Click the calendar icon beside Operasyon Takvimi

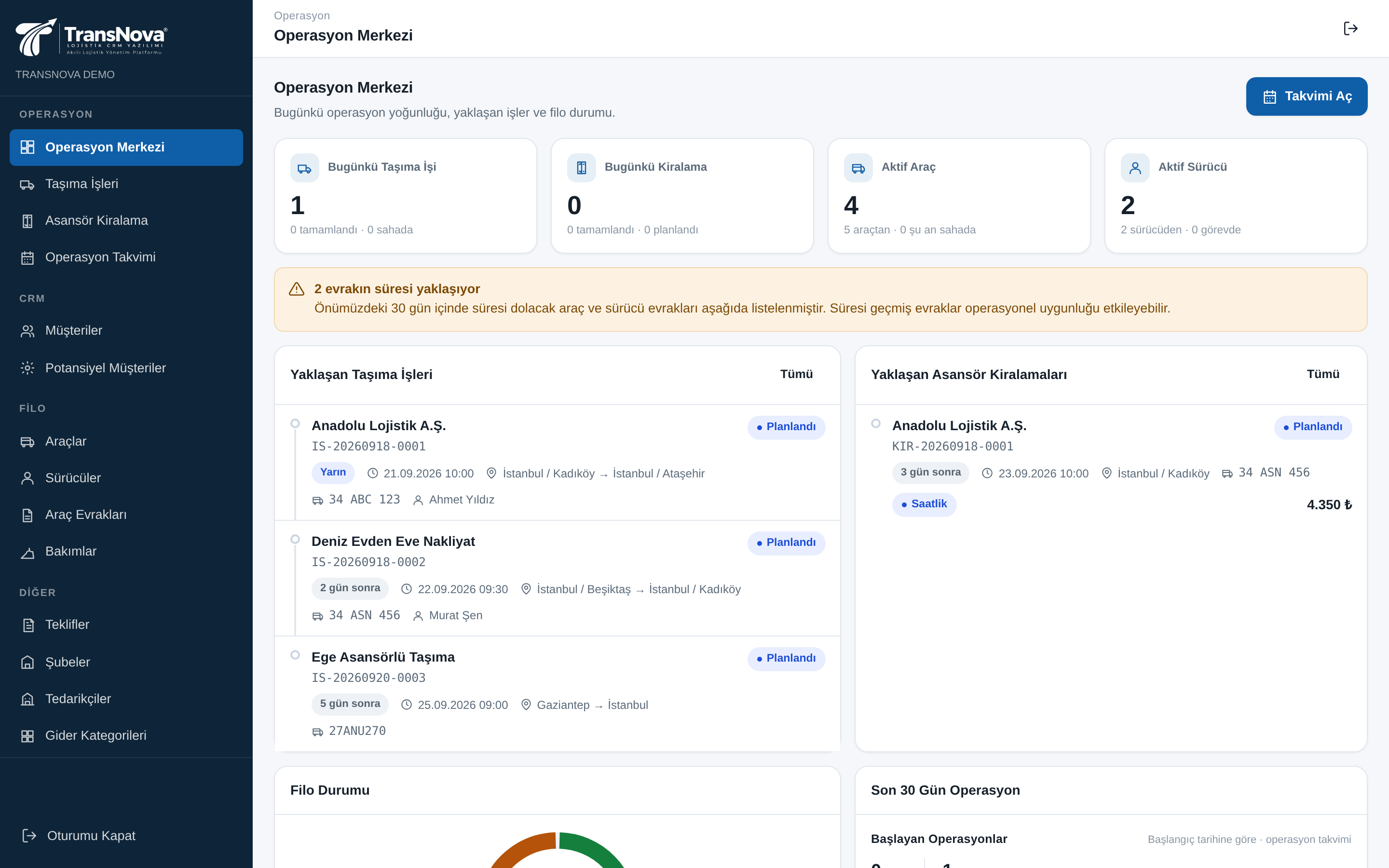[27, 258]
